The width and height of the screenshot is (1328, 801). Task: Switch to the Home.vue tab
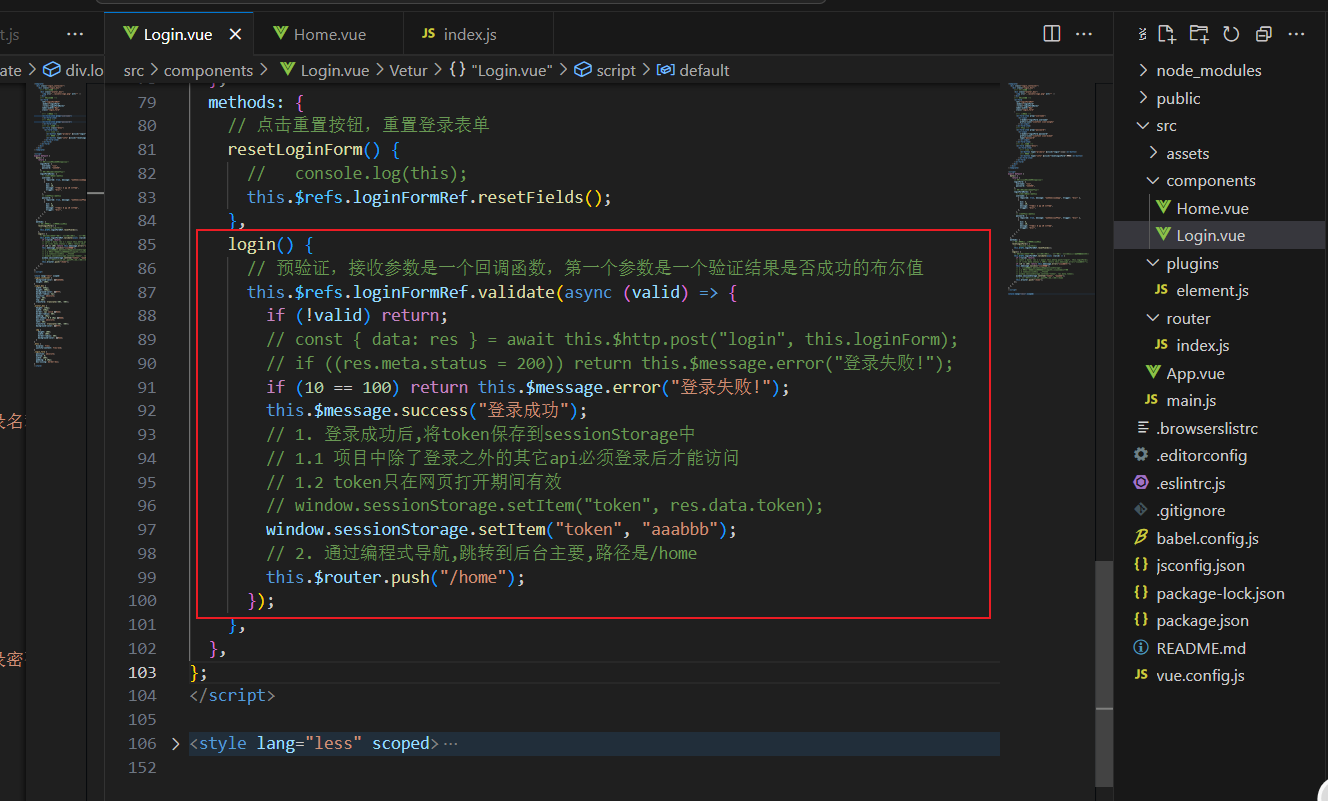pos(329,34)
